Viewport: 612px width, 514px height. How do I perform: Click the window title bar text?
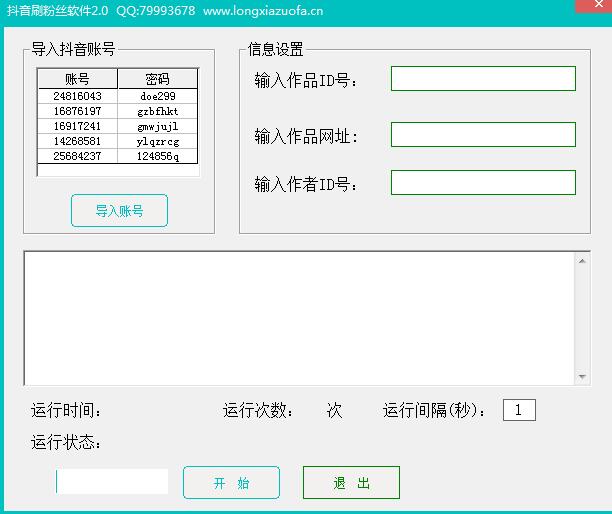pos(165,11)
